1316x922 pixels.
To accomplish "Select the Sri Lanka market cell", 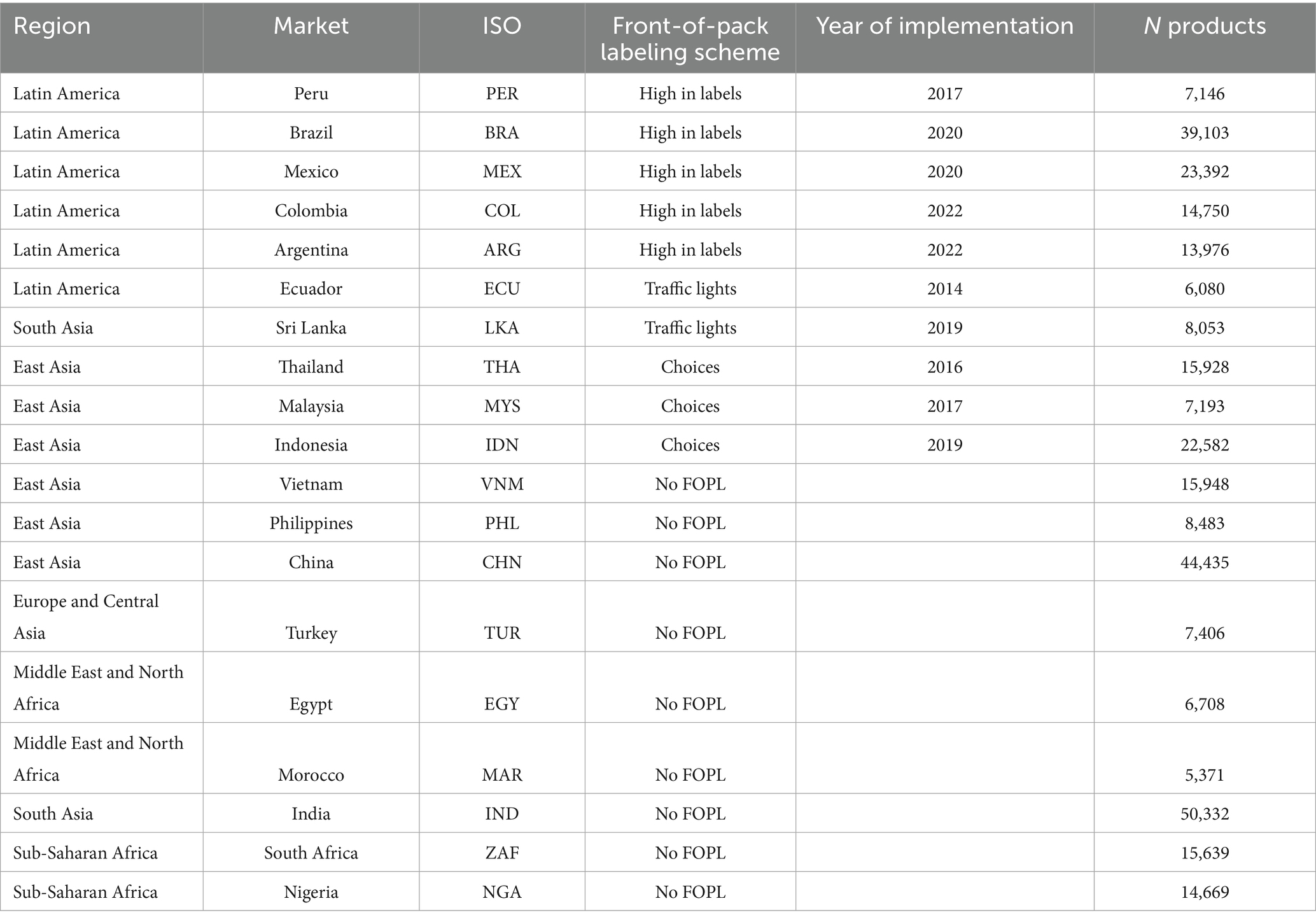I will tap(311, 328).
